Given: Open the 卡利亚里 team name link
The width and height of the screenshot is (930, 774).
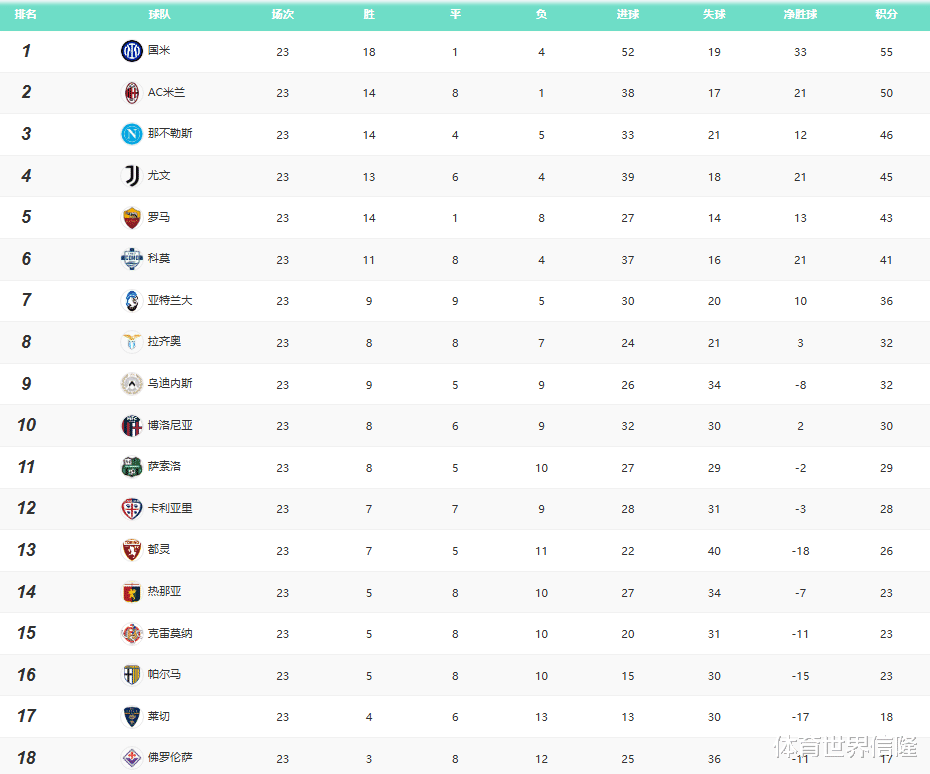Looking at the screenshot, I should [171, 508].
